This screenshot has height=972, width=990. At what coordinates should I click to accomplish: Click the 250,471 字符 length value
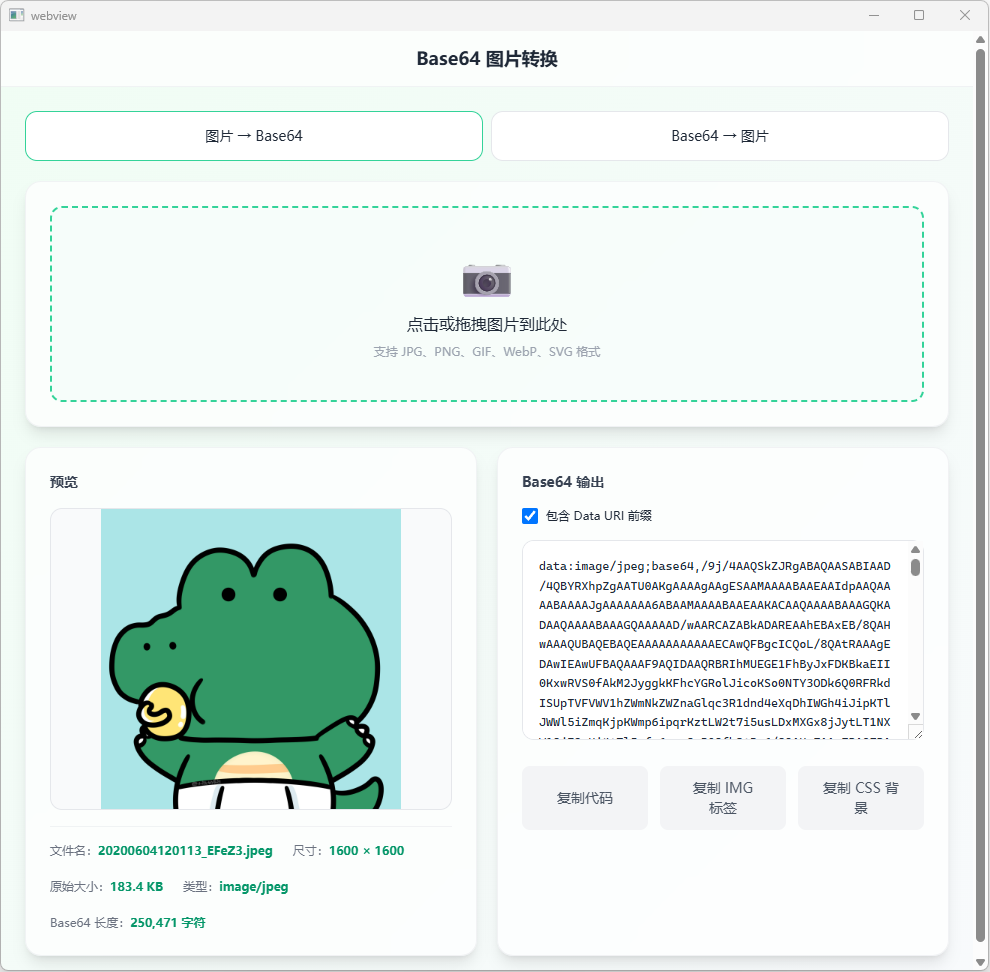click(167, 923)
